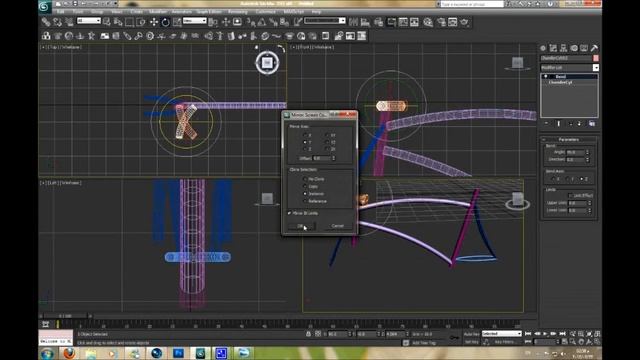Click the Bend Direction value field

[x=576, y=160]
